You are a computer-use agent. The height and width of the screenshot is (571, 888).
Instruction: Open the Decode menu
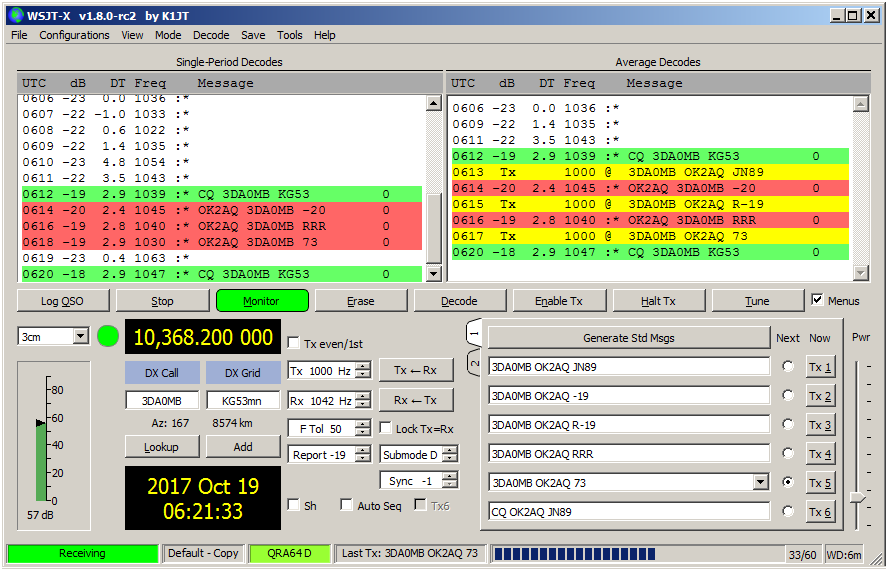211,35
